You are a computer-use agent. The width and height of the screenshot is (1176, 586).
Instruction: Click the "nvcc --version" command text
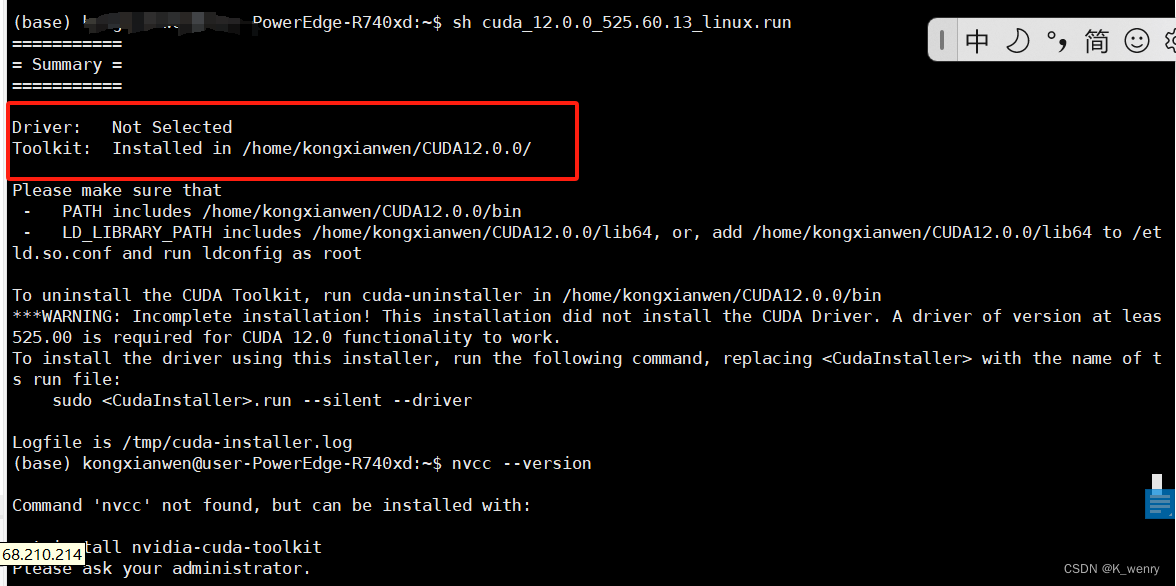[x=521, y=463]
